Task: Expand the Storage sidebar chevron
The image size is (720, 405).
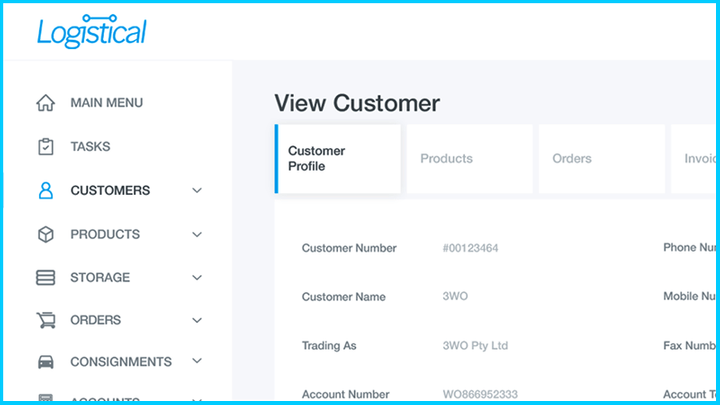Action: tap(197, 278)
